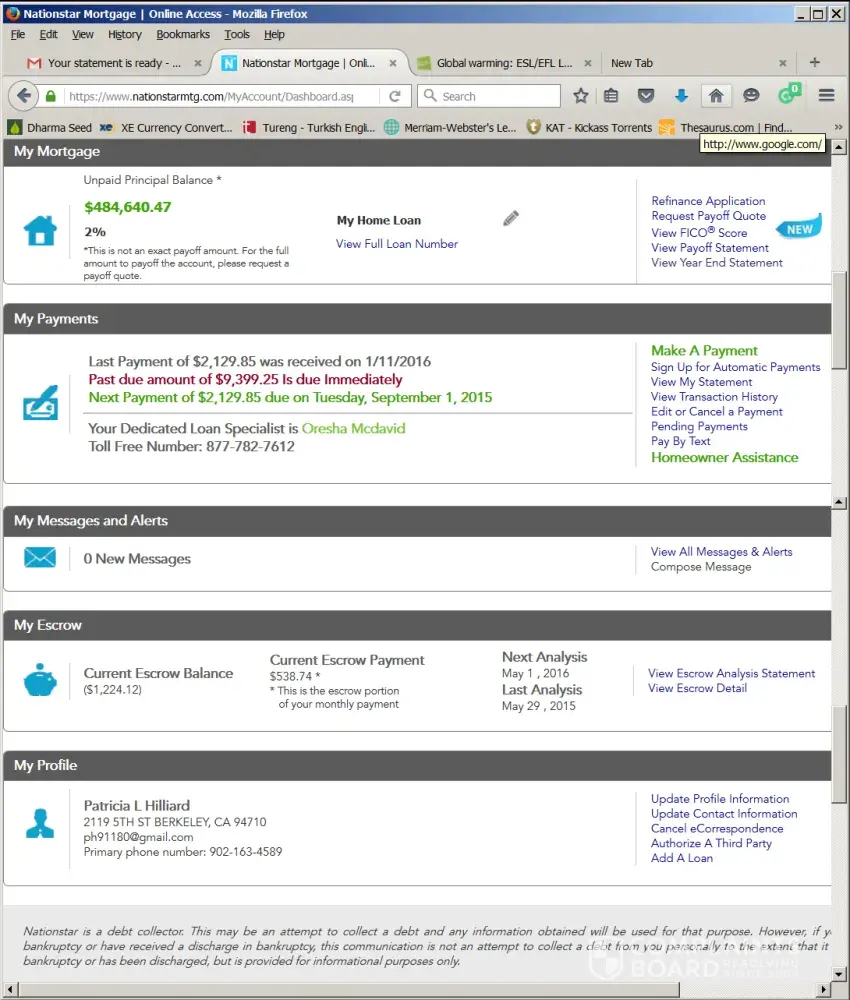Show more bookmarks with the chevron

838,127
